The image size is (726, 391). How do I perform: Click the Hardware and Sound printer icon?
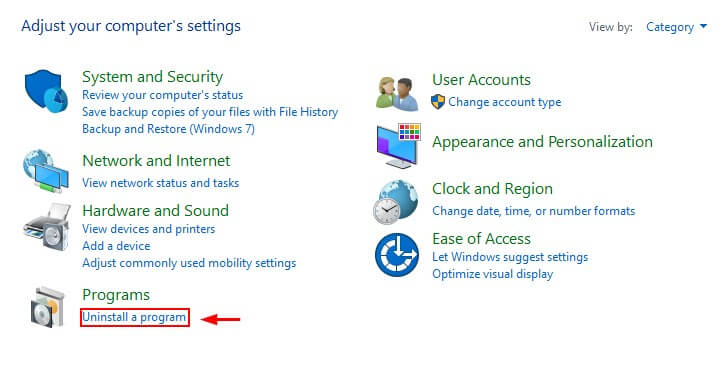click(x=47, y=227)
